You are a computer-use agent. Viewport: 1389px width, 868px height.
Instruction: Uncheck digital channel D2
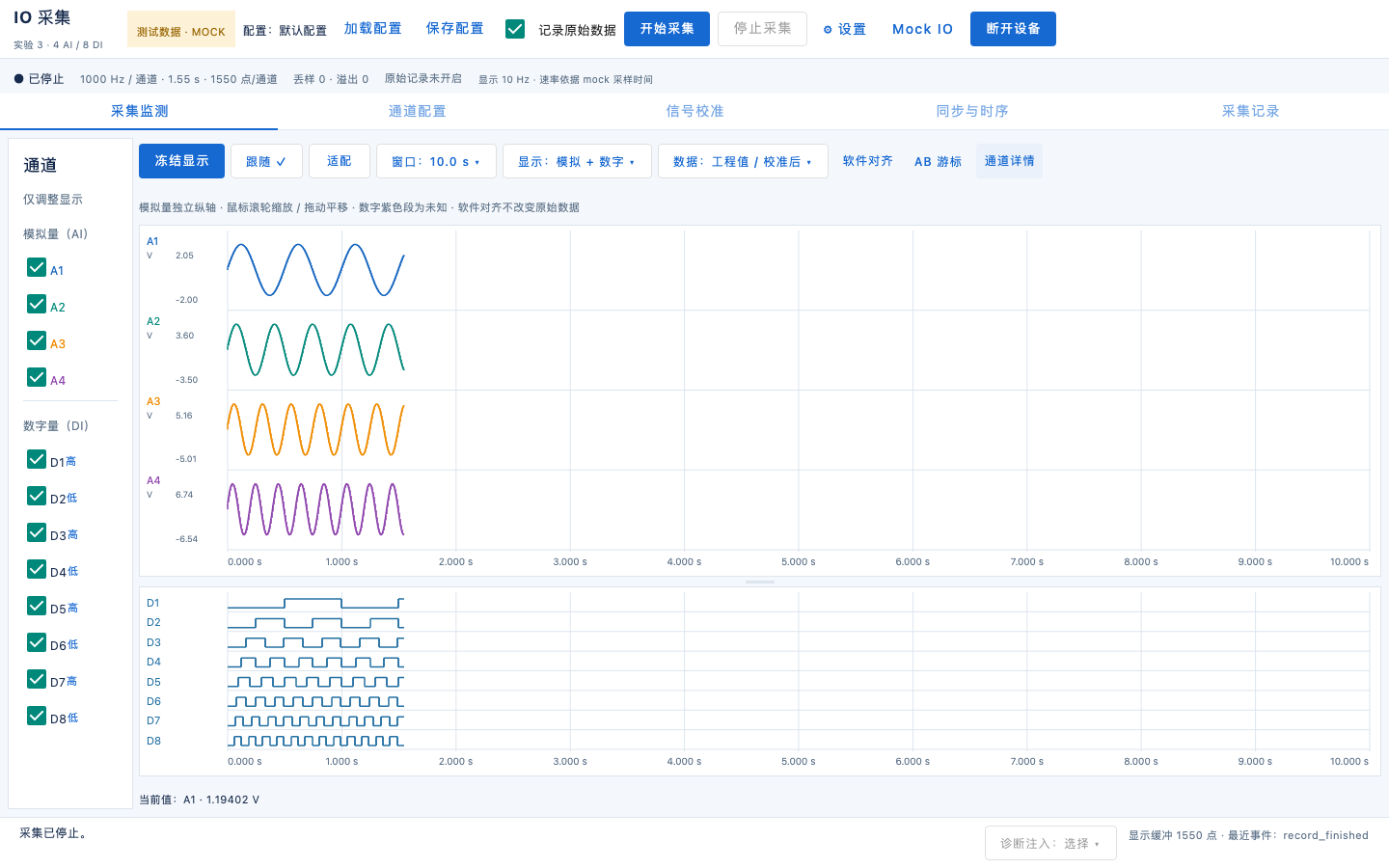[37, 496]
